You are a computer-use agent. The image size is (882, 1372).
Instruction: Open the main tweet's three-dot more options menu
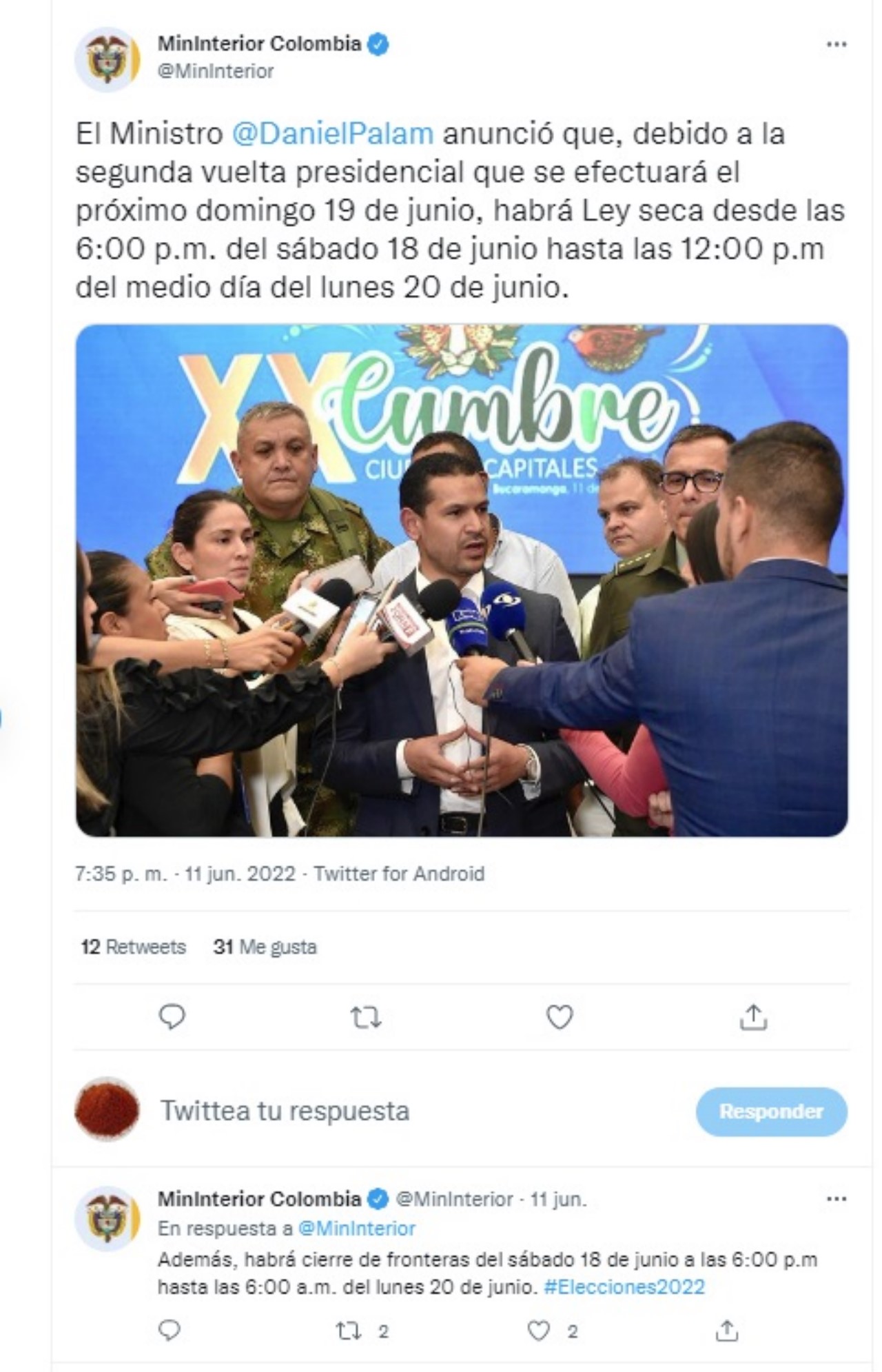point(836,44)
